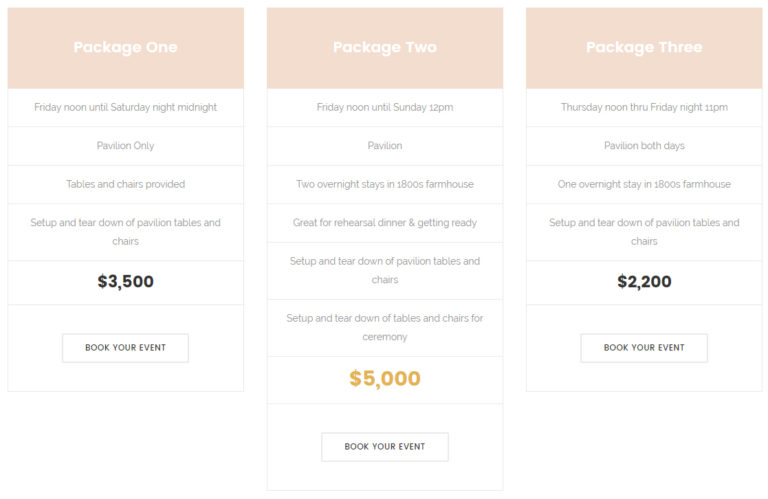This screenshot has height=499, width=768.
Task: Click Book Your Event under Package Two
Action: pyautogui.click(x=384, y=447)
